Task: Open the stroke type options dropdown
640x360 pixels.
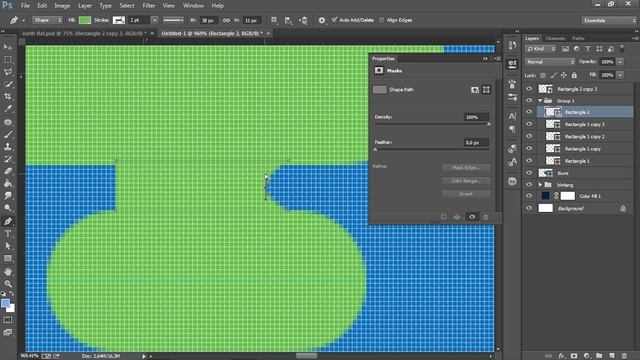Action: [x=173, y=20]
